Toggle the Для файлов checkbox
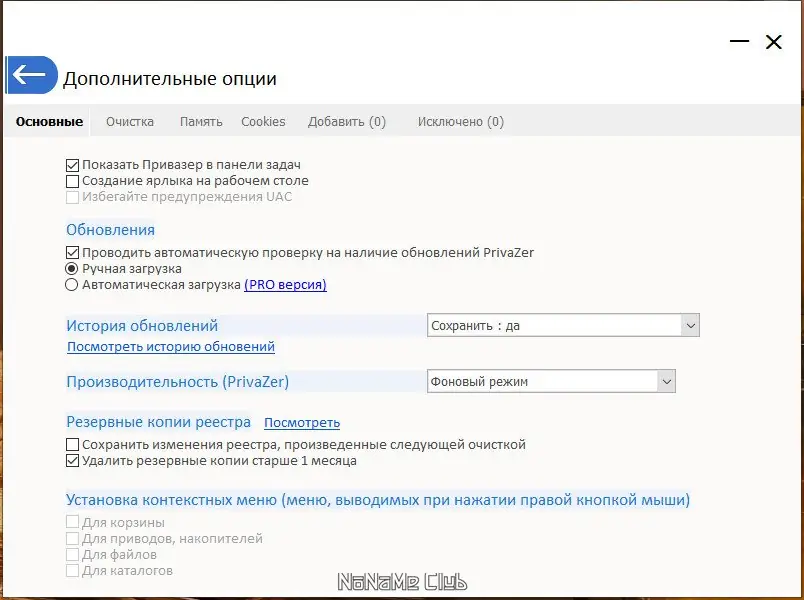 [72, 554]
